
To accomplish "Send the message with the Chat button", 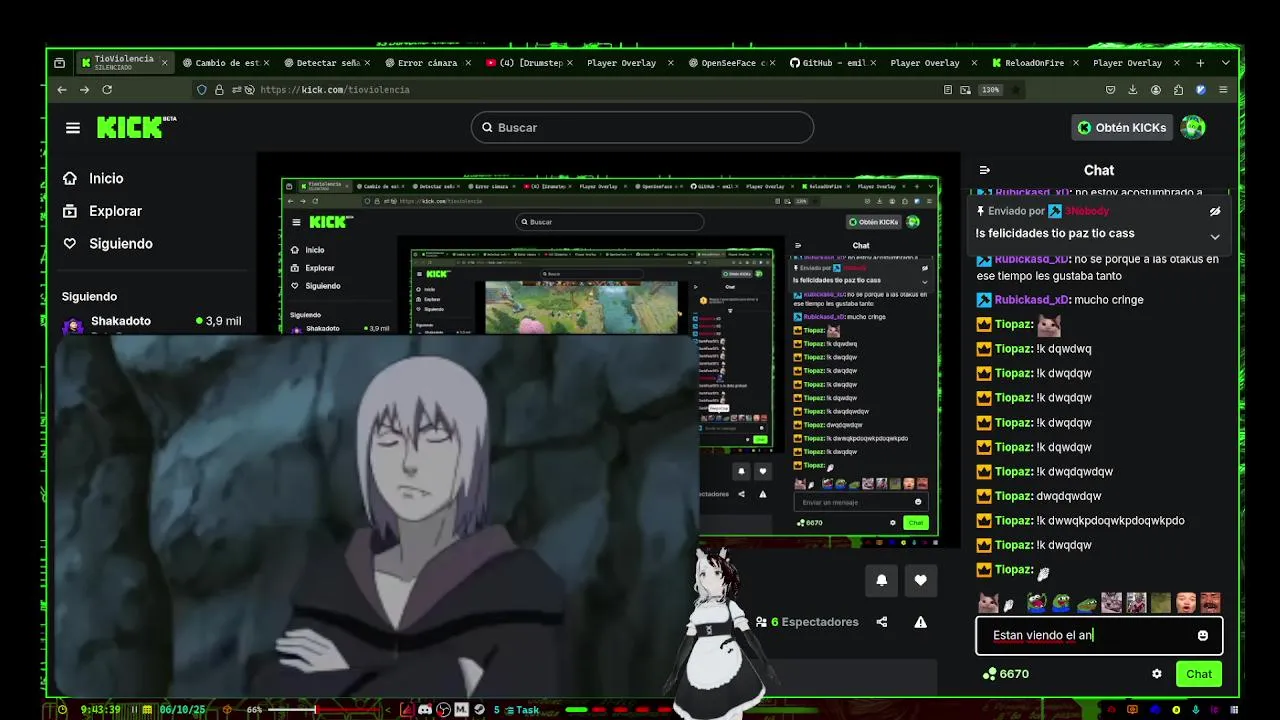I will pyautogui.click(x=1199, y=674).
